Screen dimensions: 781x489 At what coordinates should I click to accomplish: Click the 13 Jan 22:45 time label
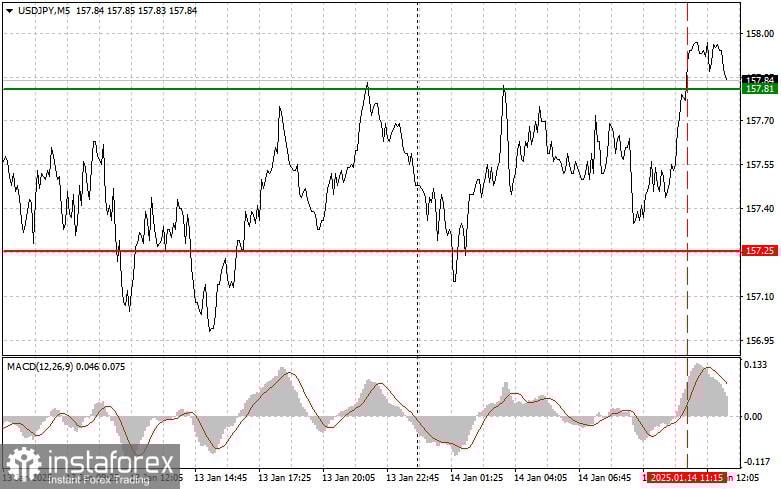click(412, 478)
